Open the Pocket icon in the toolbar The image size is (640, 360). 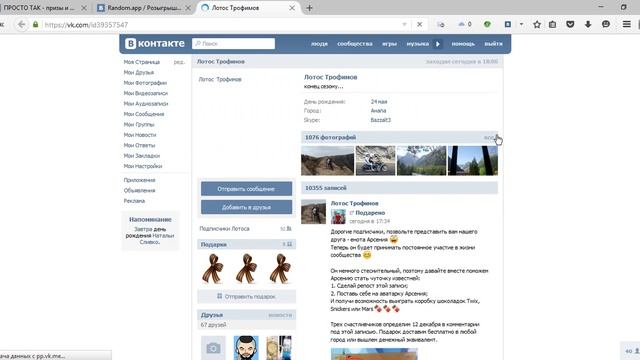coord(570,24)
